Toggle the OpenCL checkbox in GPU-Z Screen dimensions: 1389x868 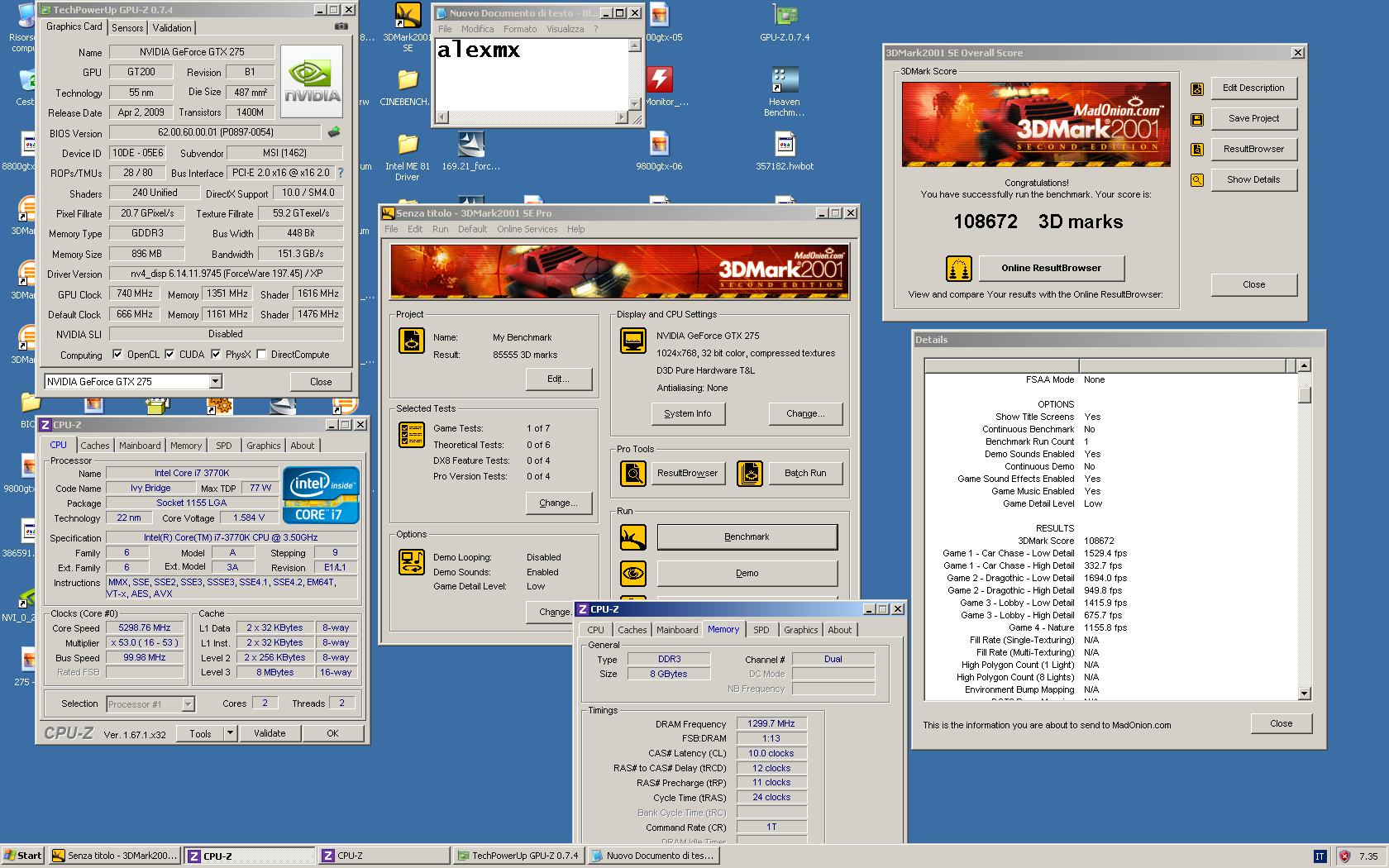tap(117, 355)
